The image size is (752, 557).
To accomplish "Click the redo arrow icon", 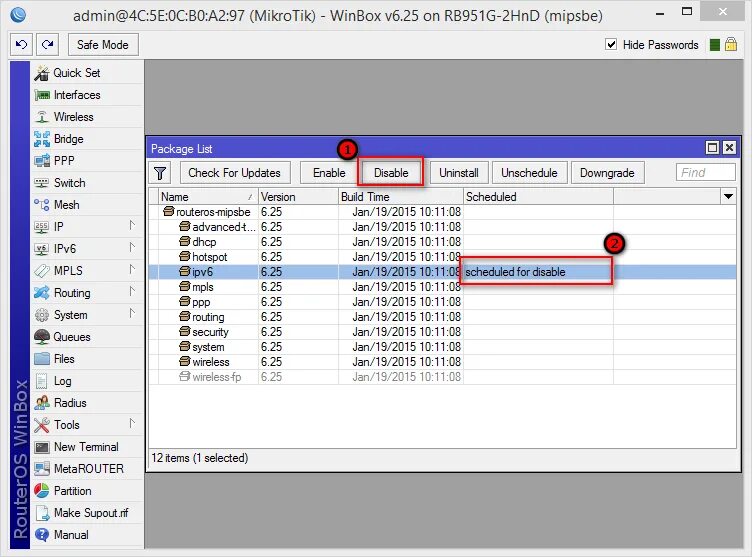I will click(x=47, y=45).
